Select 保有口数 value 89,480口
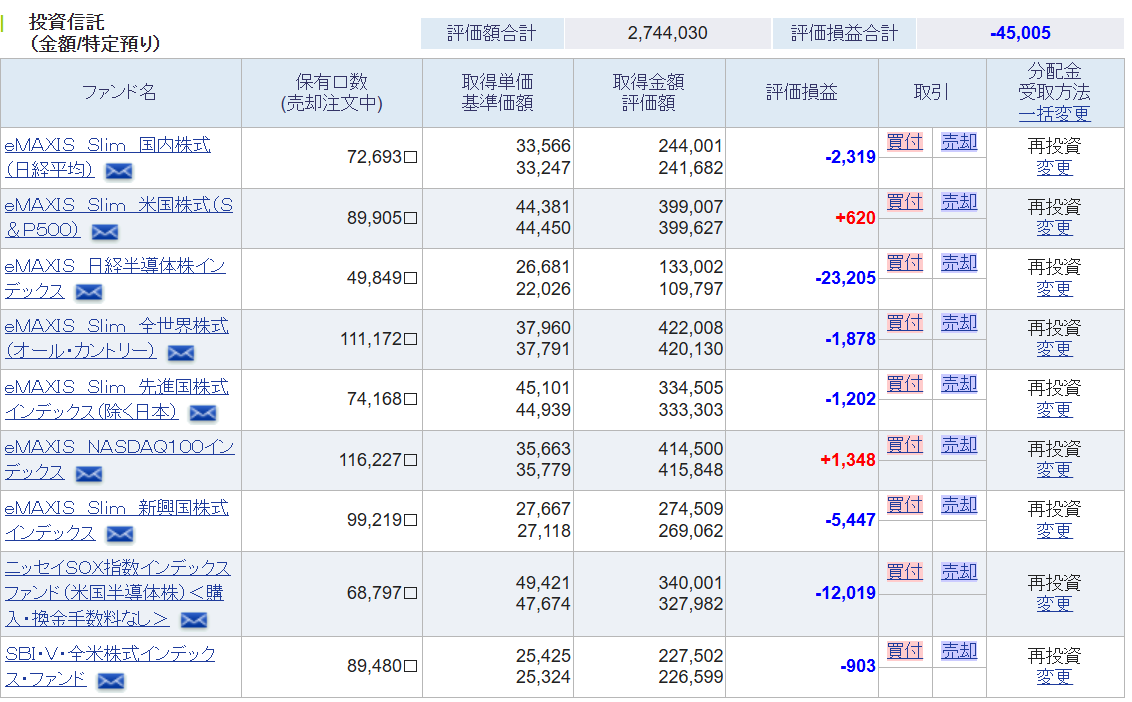This screenshot has height=702, width=1132. [x=382, y=666]
